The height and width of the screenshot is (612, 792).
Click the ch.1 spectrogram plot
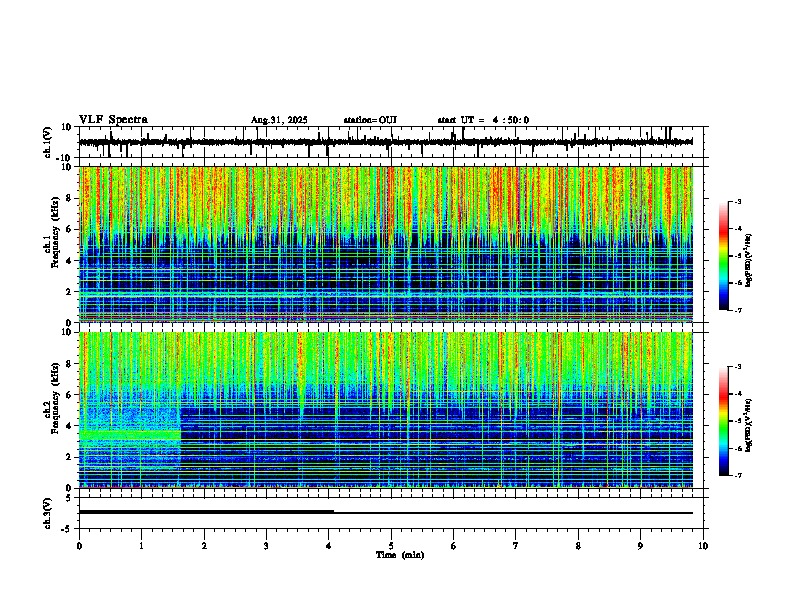[x=385, y=244]
